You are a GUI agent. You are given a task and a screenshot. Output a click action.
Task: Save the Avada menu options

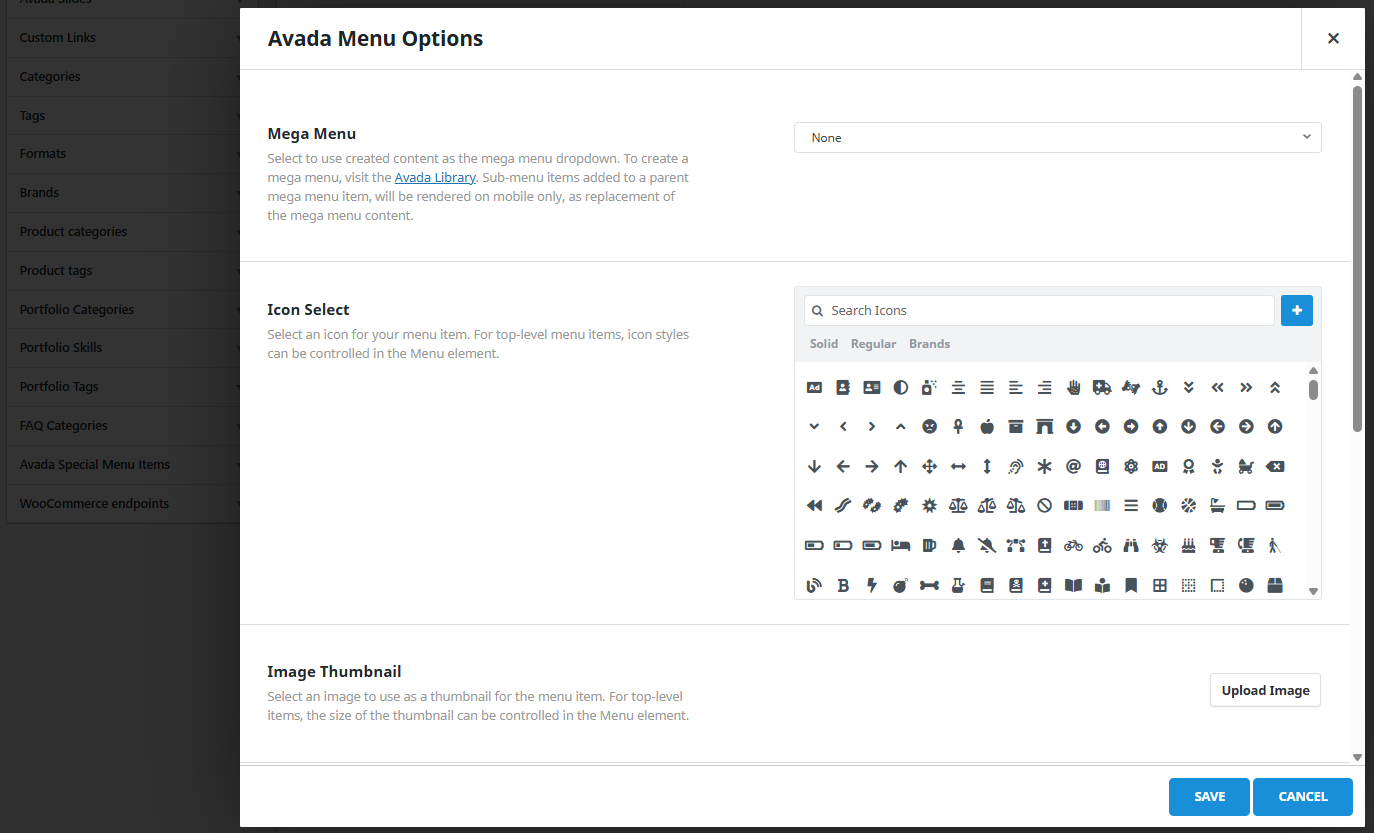click(x=1209, y=797)
